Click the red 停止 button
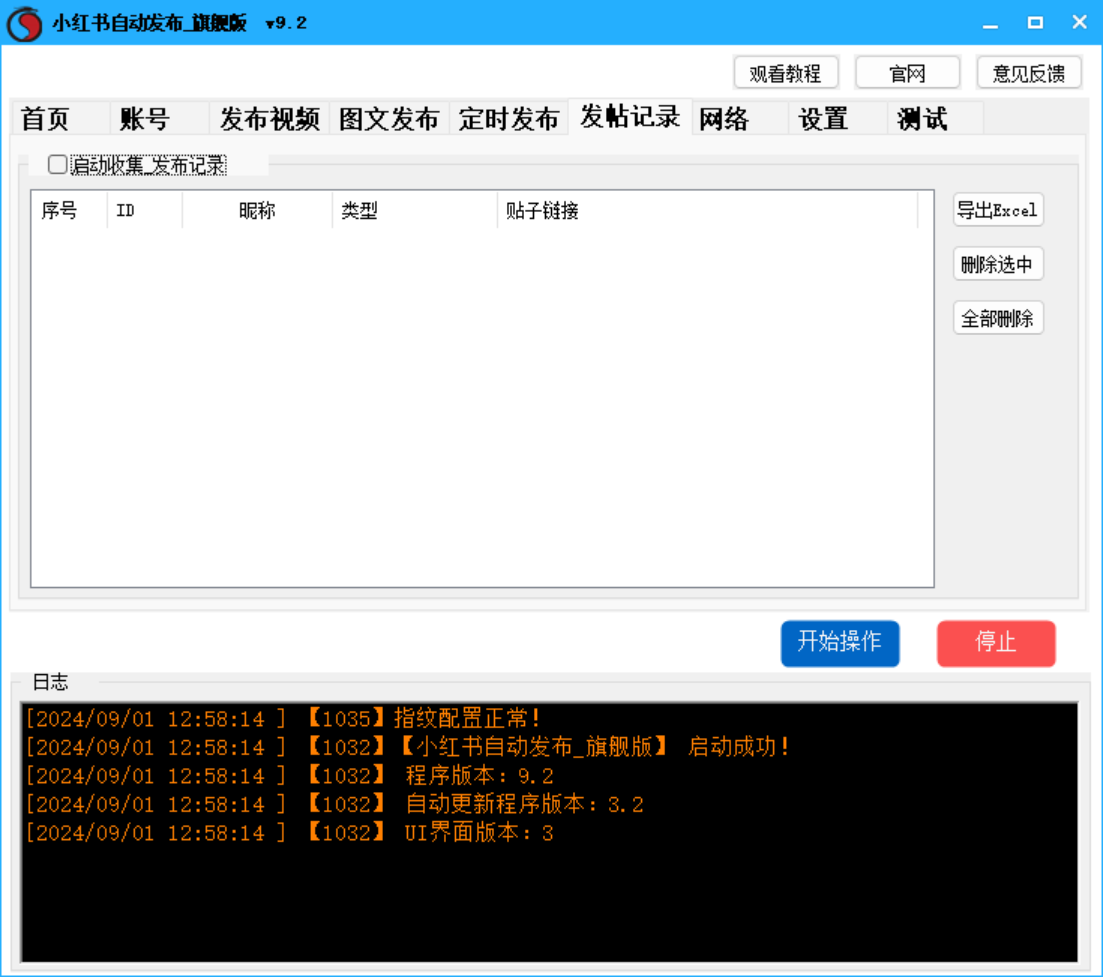 click(x=995, y=642)
